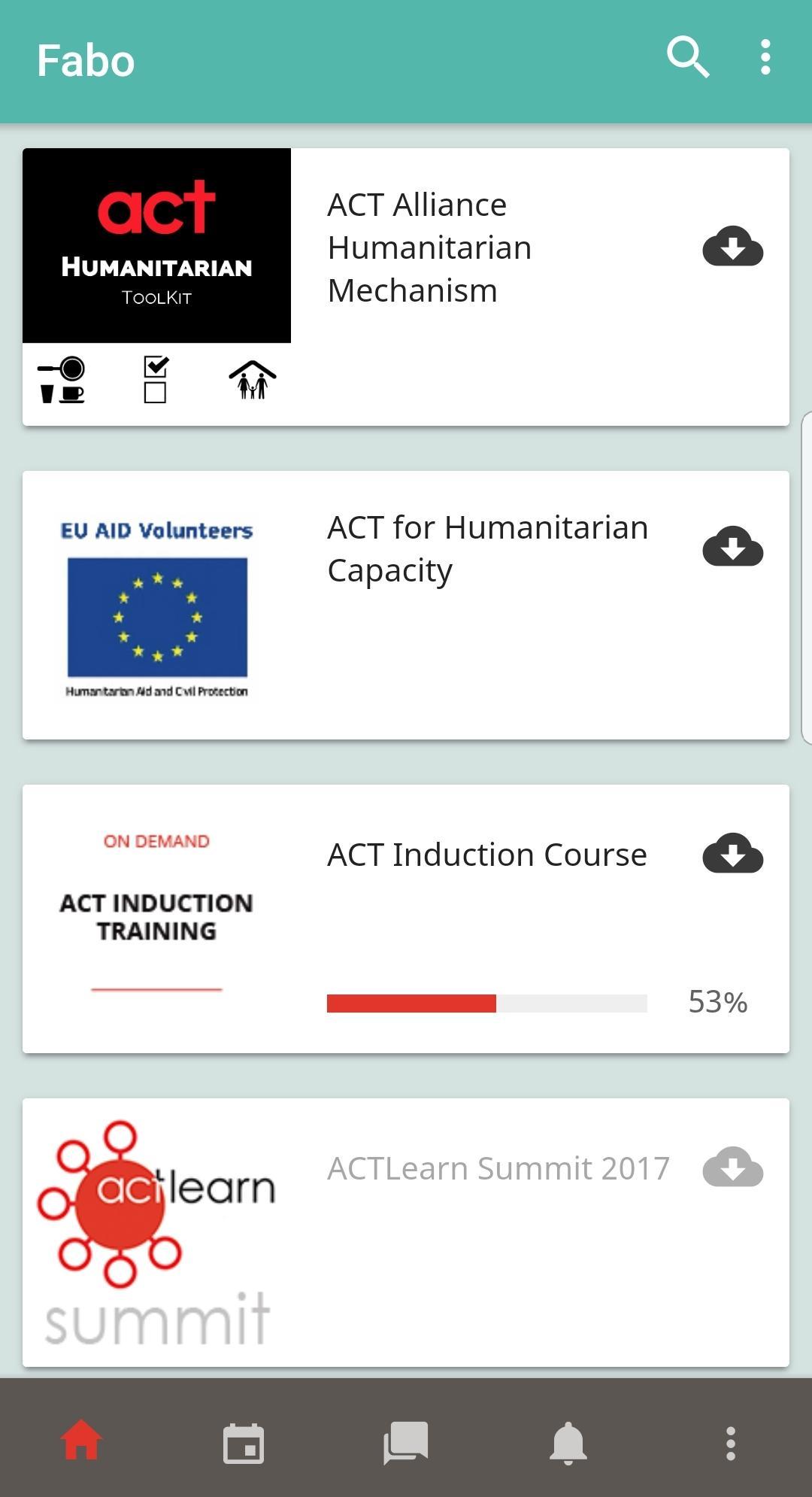Expand the bottom bar more options menu
The width and height of the screenshot is (812, 1497).
(731, 1443)
